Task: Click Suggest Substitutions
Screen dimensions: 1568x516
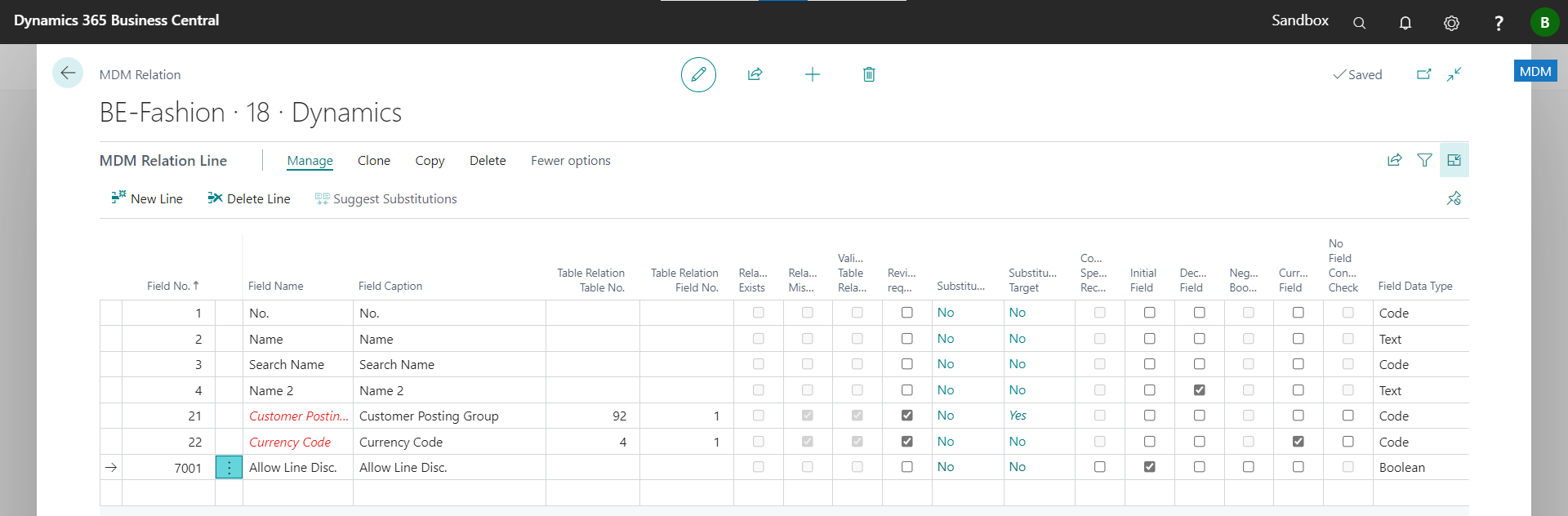Action: [386, 198]
